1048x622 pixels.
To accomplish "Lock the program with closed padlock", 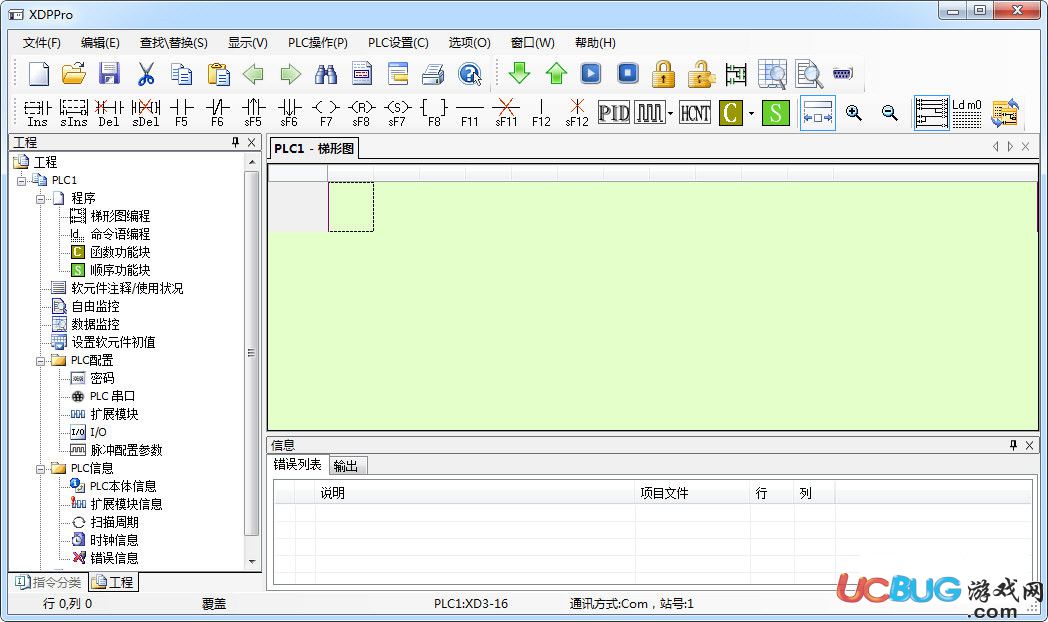I will pyautogui.click(x=663, y=73).
